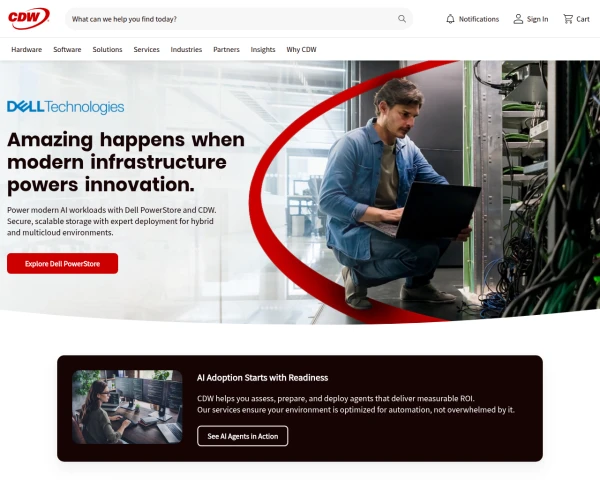The image size is (600, 480).
Task: Open the Software menu
Action: point(67,49)
